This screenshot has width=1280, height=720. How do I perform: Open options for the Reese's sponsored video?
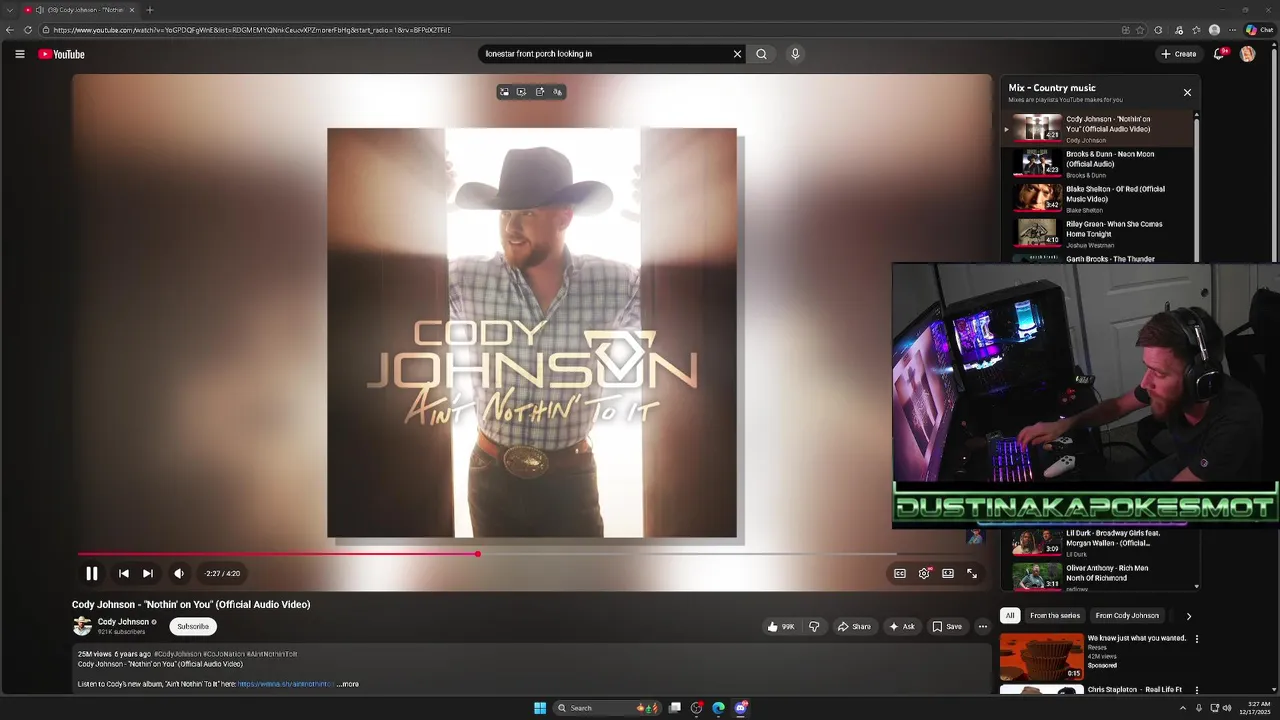pyautogui.click(x=1196, y=639)
